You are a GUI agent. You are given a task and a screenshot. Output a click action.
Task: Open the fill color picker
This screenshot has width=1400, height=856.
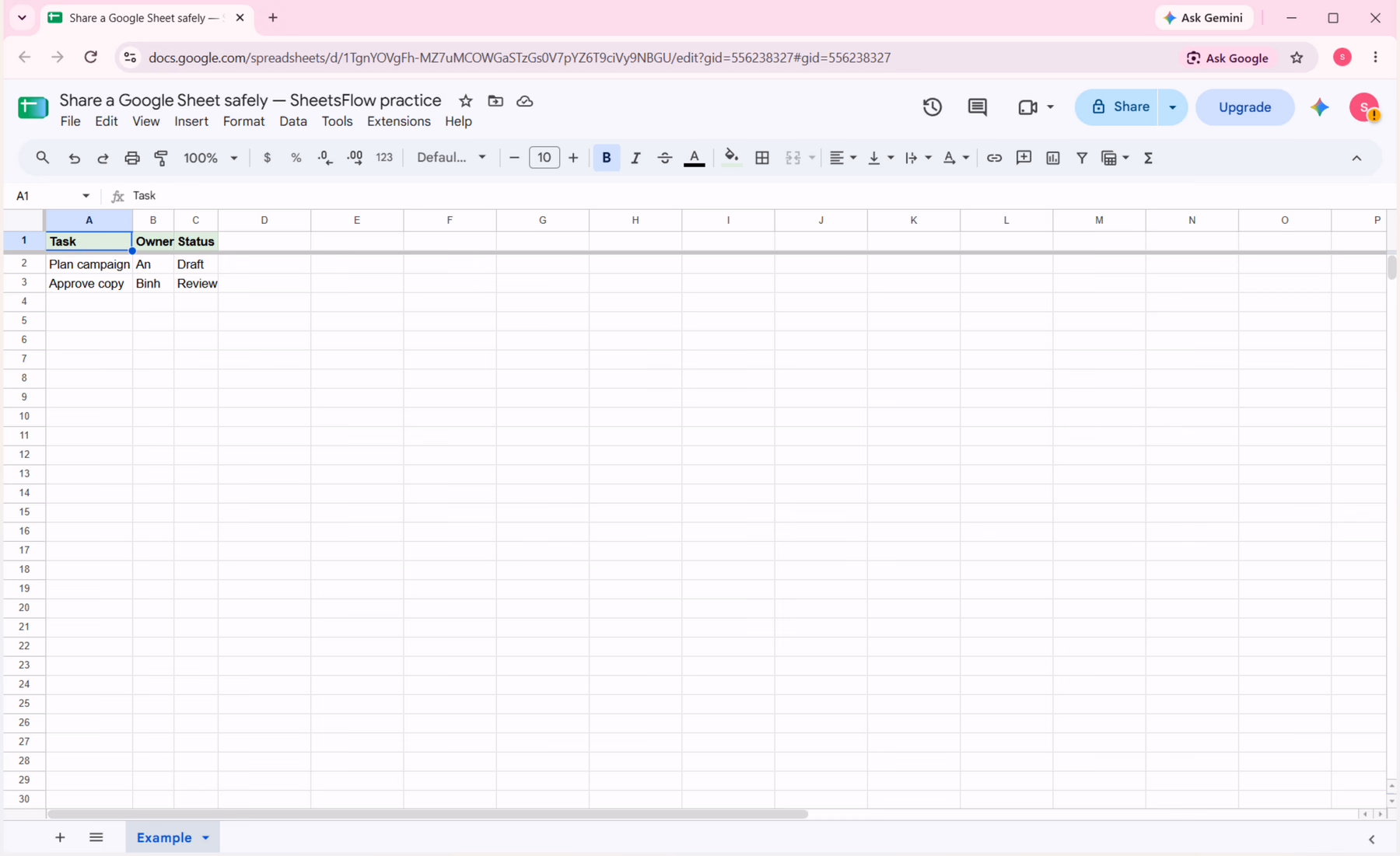pyautogui.click(x=731, y=158)
